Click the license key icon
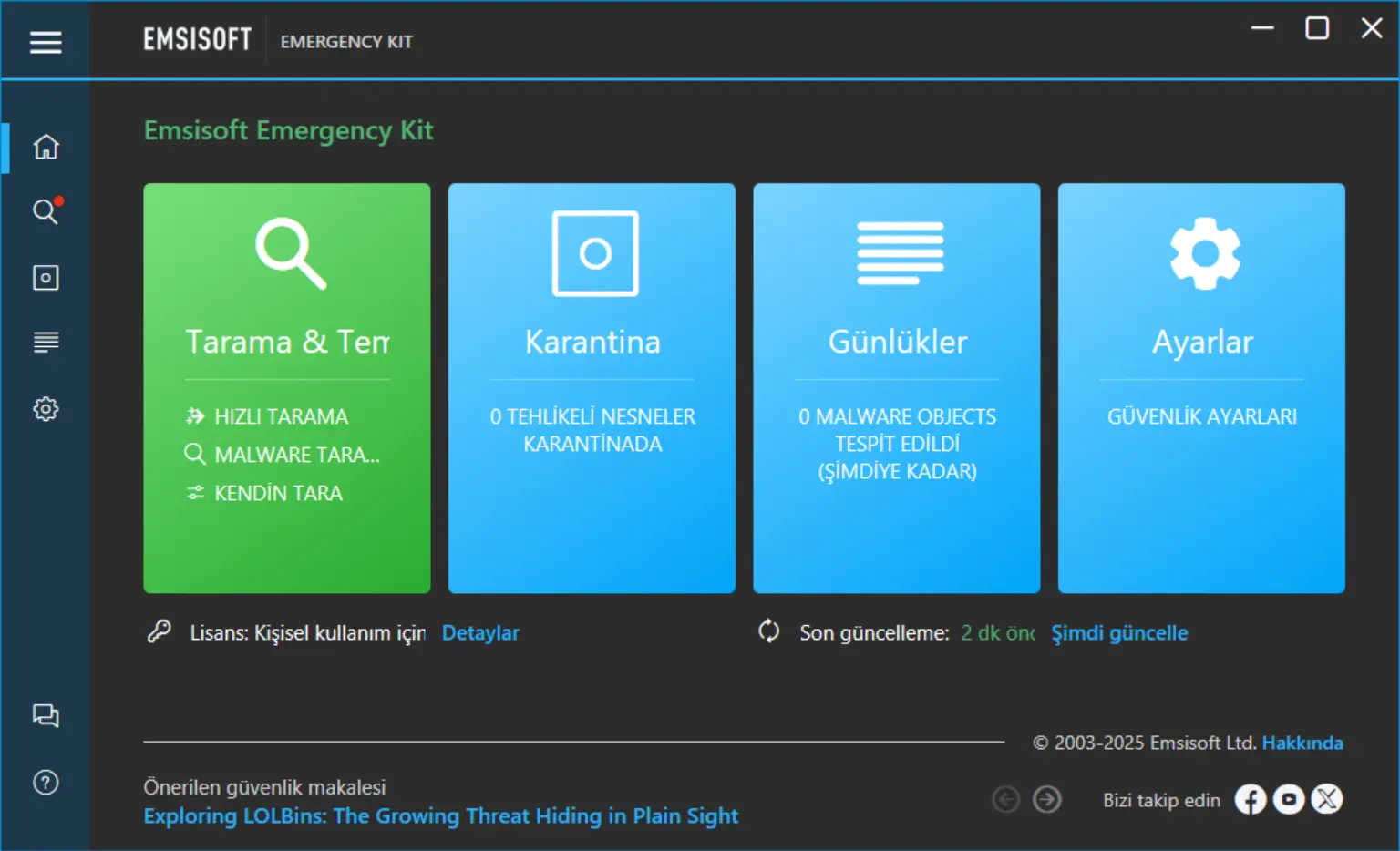 click(x=160, y=631)
